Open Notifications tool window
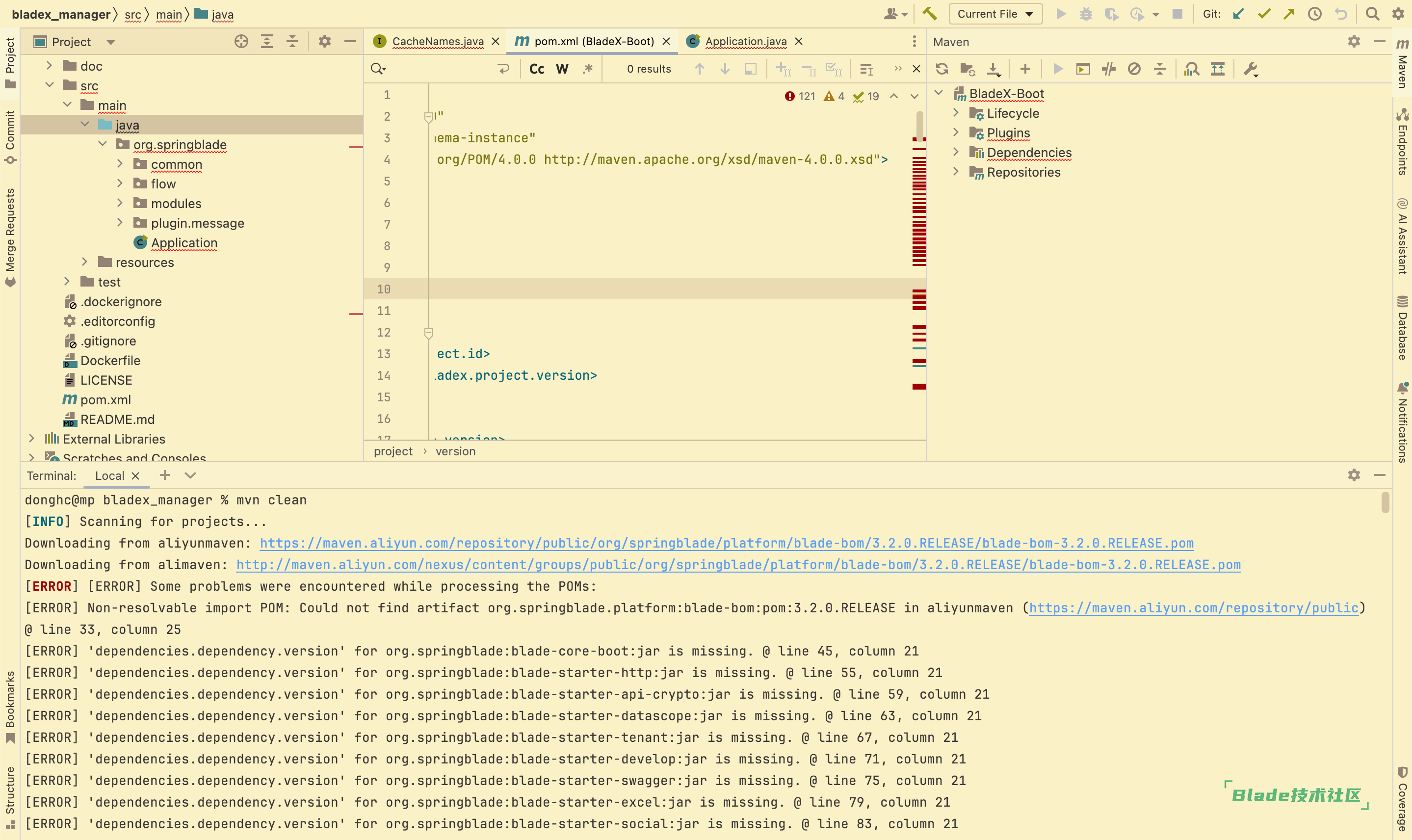This screenshot has width=1412, height=840. point(1402,421)
